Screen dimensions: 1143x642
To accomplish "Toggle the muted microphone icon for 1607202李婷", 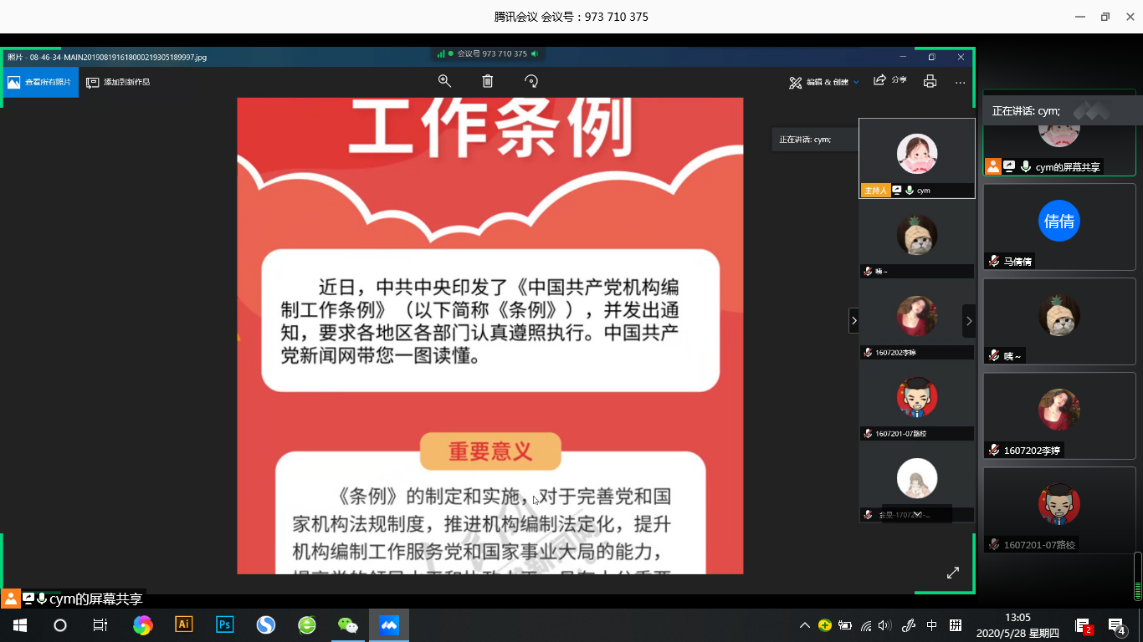I will click(994, 450).
